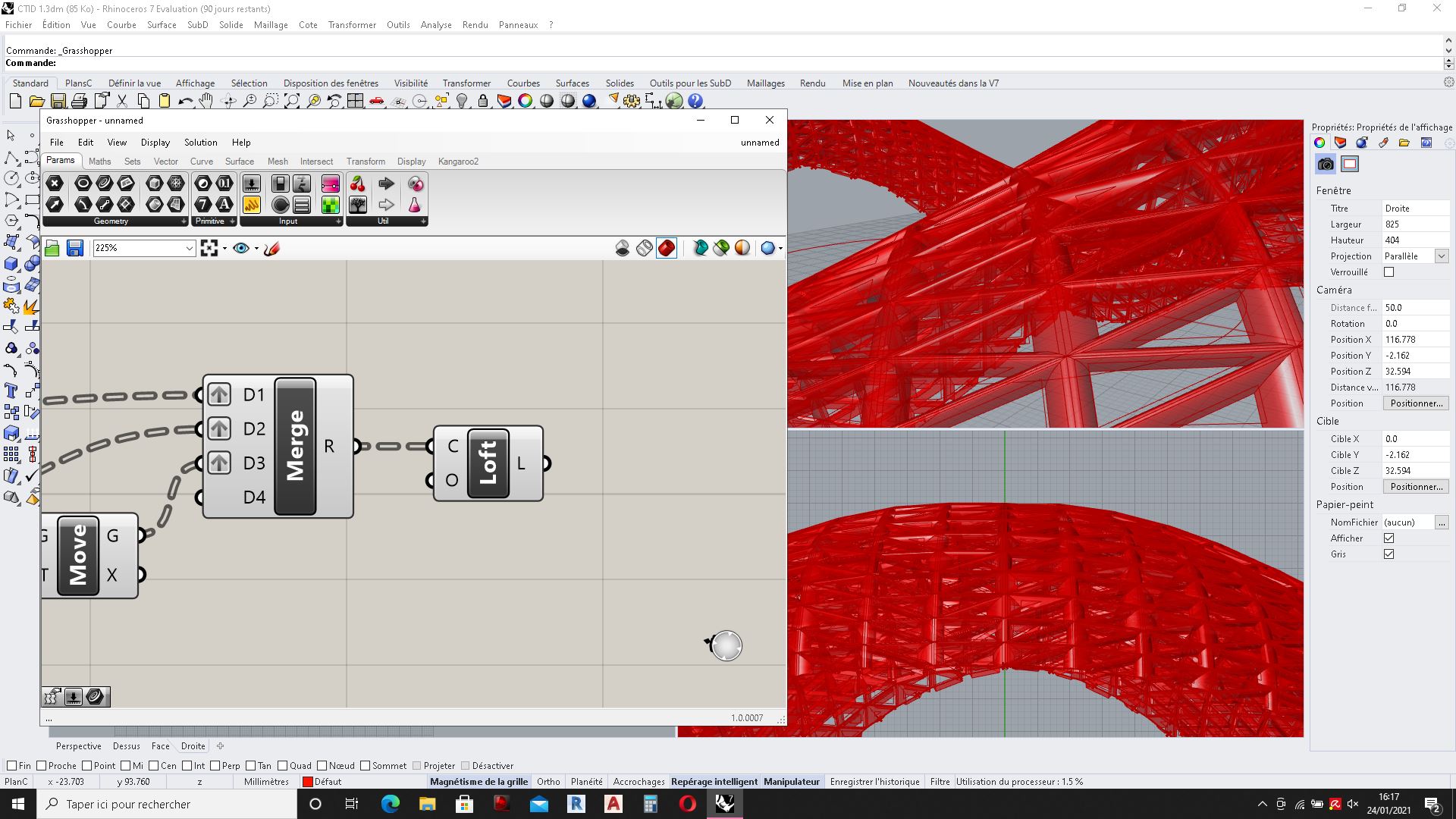Viewport: 1456px width, 819px height.
Task: Enable the Cen object snap
Action: pos(154,766)
